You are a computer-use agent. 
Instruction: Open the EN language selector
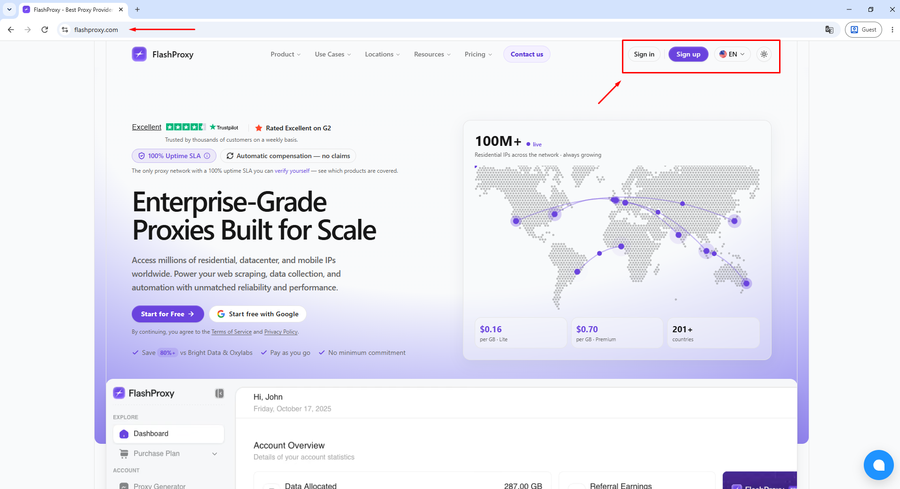click(x=732, y=55)
